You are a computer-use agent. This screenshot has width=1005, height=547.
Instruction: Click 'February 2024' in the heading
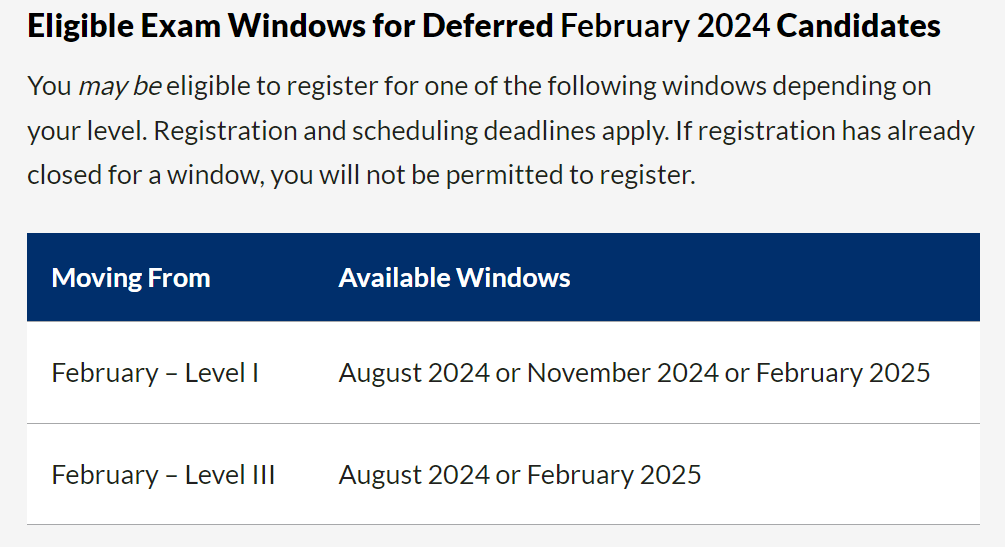point(665,26)
